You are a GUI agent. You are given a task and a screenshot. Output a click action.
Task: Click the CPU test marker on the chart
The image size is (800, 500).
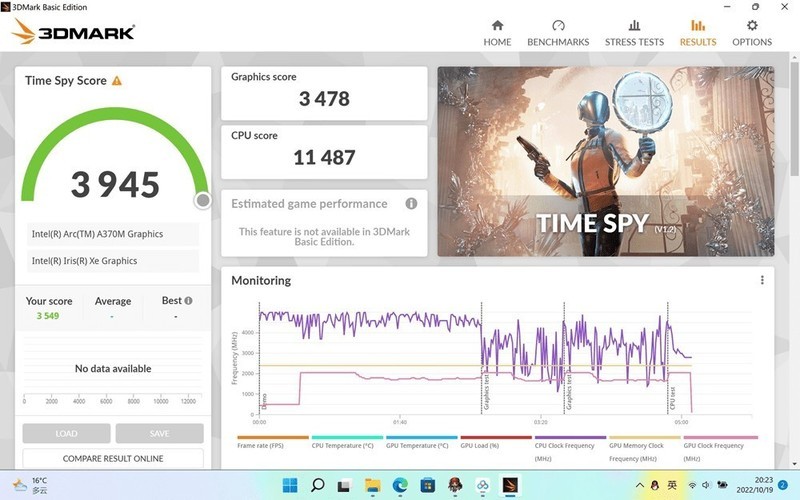(x=672, y=398)
